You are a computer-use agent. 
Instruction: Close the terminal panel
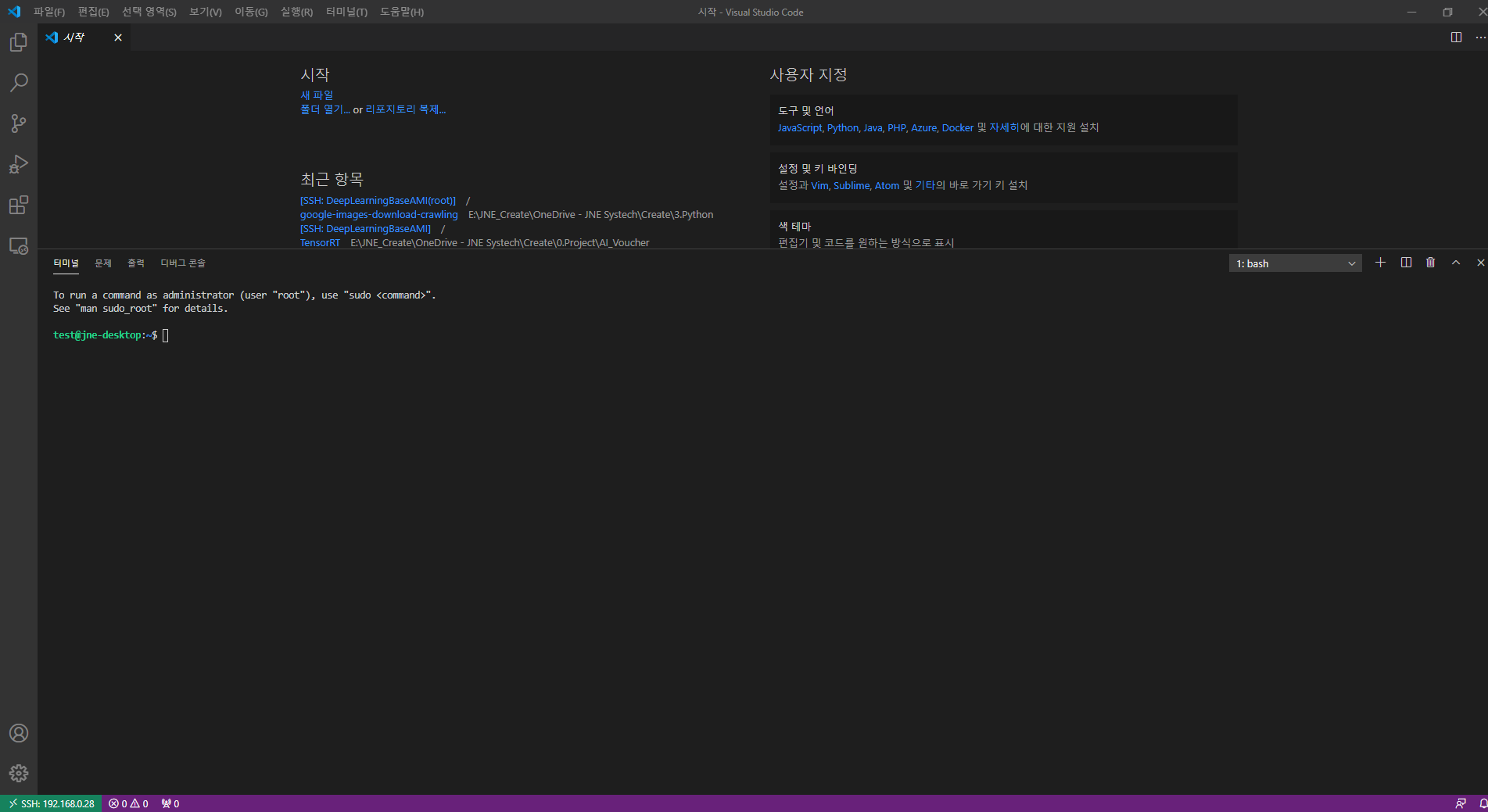point(1480,263)
